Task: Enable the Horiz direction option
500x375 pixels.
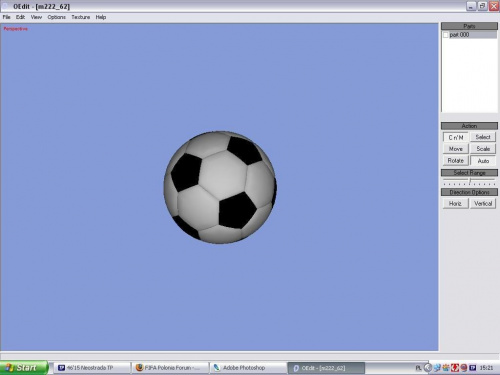Action: click(456, 203)
